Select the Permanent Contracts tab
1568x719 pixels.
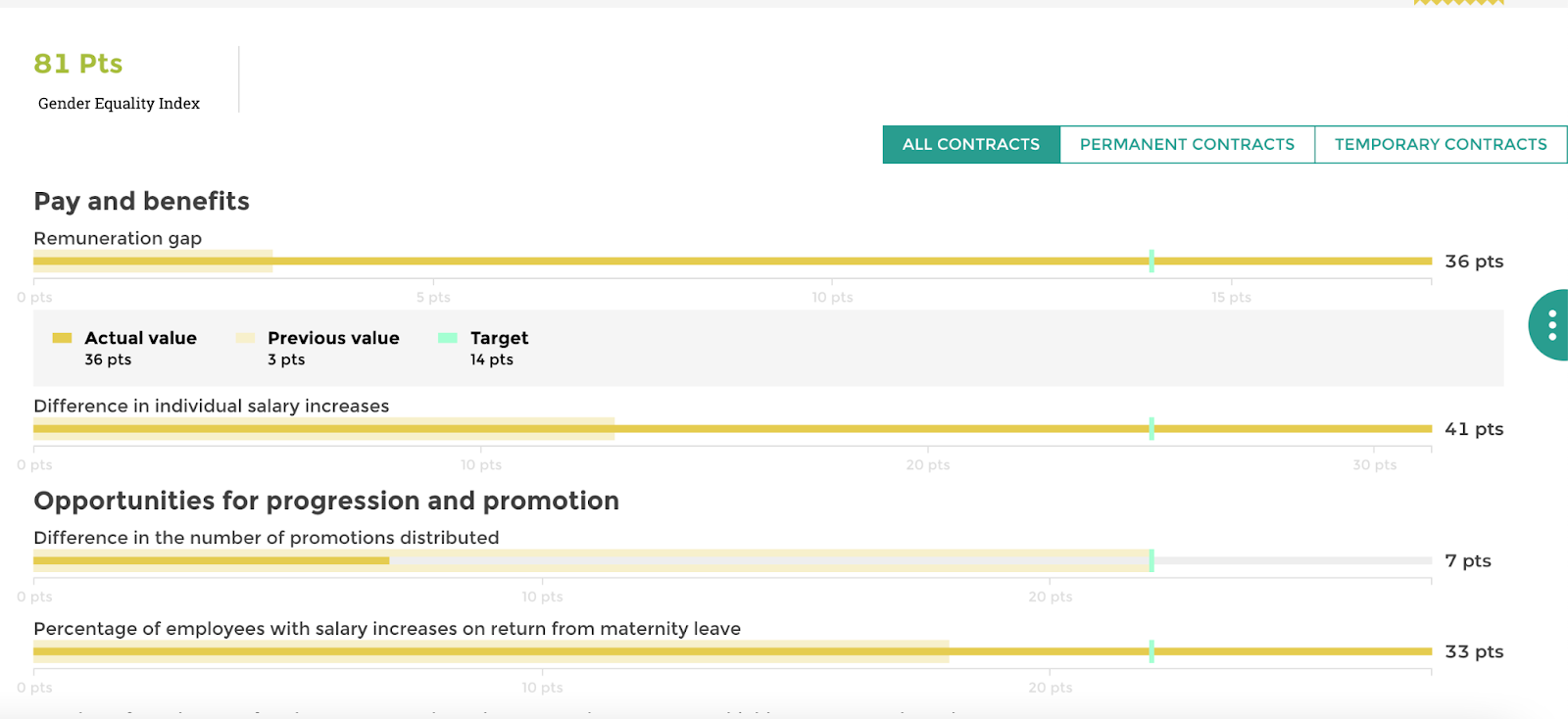(1187, 144)
